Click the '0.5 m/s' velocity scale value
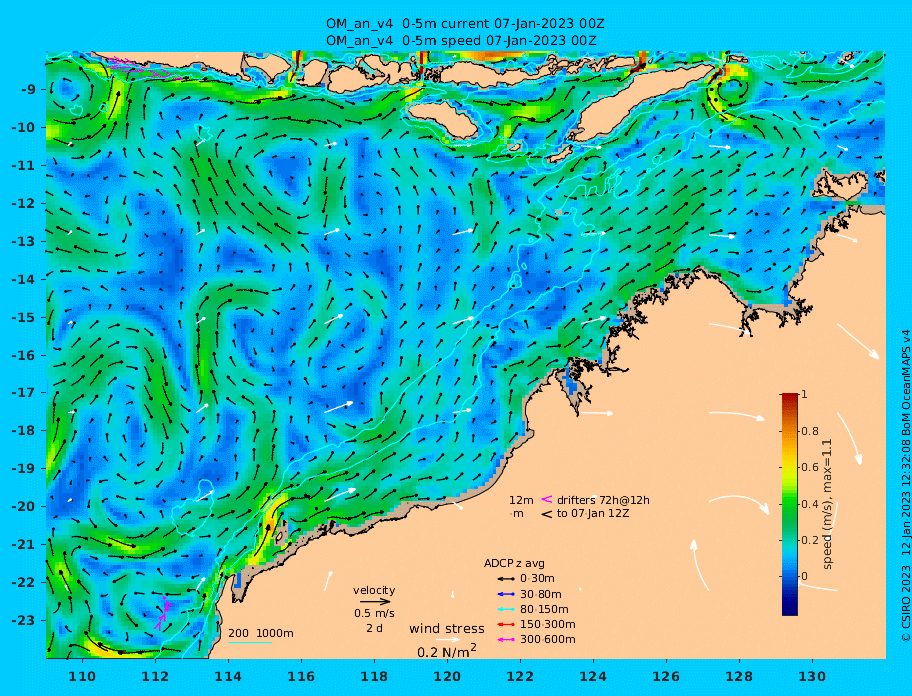Image resolution: width=912 pixels, height=696 pixels. click(375, 613)
